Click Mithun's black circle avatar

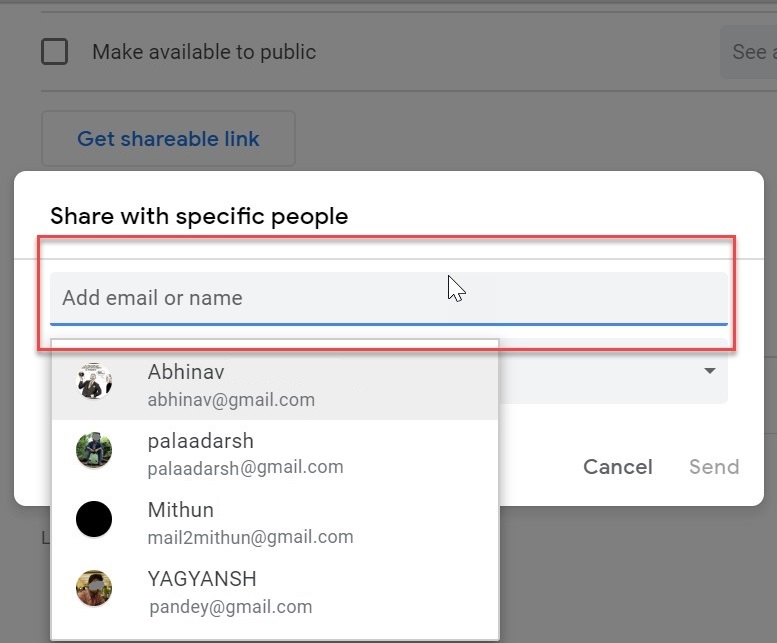pos(94,519)
